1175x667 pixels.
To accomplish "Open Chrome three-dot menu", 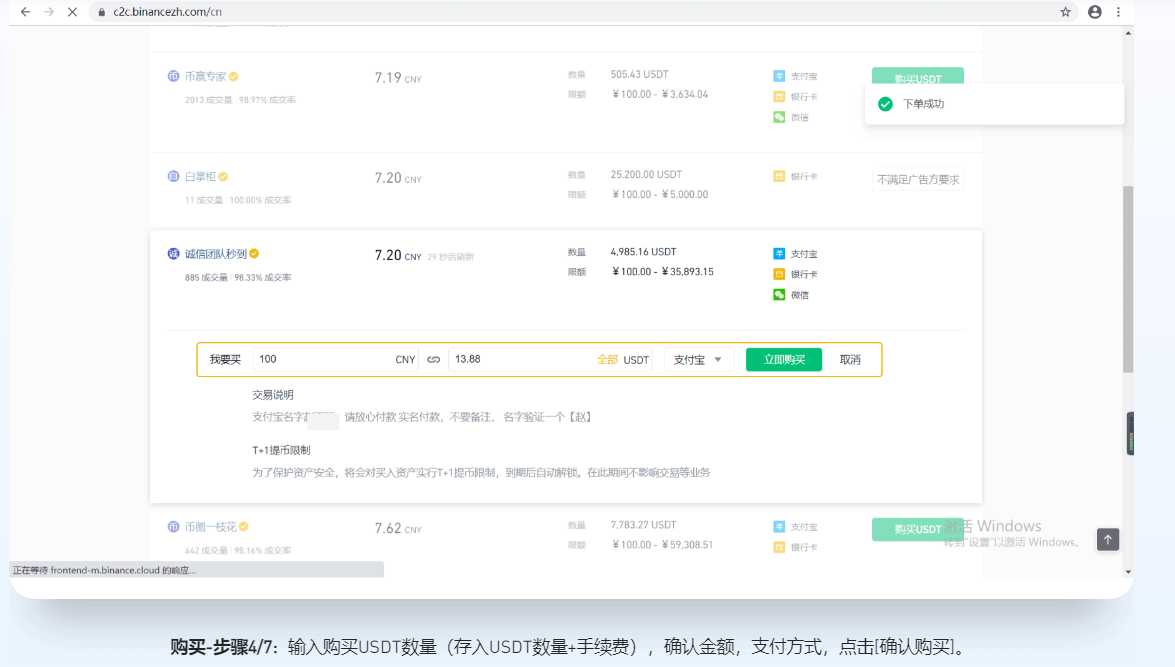I will click(x=1119, y=12).
